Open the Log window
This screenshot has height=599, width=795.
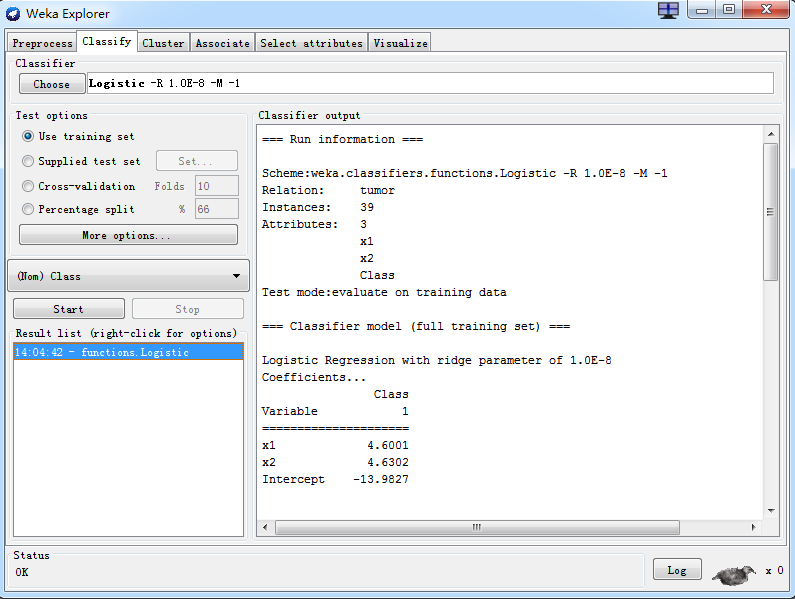click(677, 570)
